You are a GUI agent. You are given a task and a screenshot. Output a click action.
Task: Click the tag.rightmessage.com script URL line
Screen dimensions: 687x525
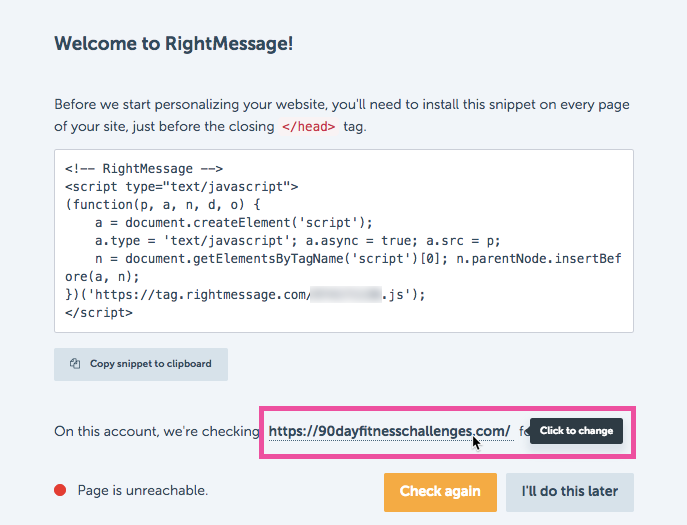coord(245,294)
